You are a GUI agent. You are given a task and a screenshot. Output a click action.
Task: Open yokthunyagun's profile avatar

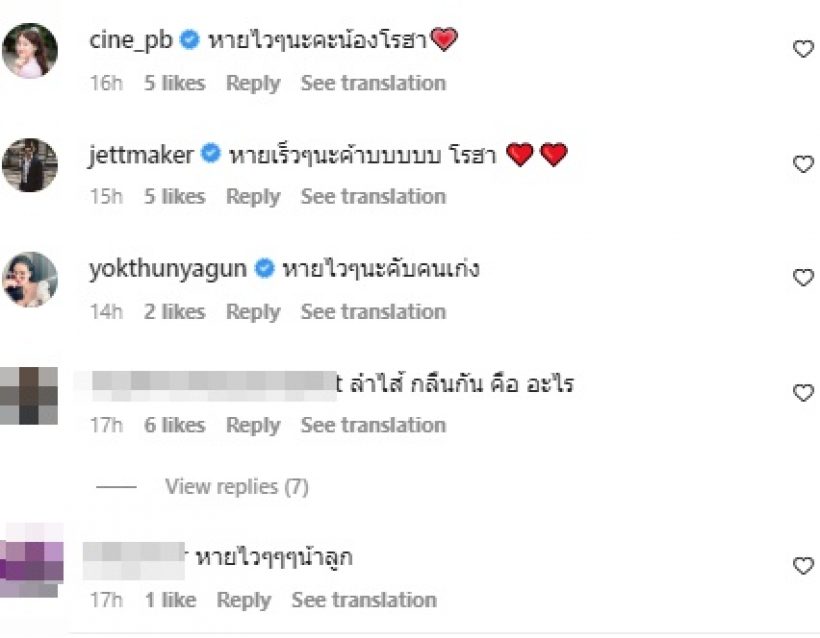point(31,279)
